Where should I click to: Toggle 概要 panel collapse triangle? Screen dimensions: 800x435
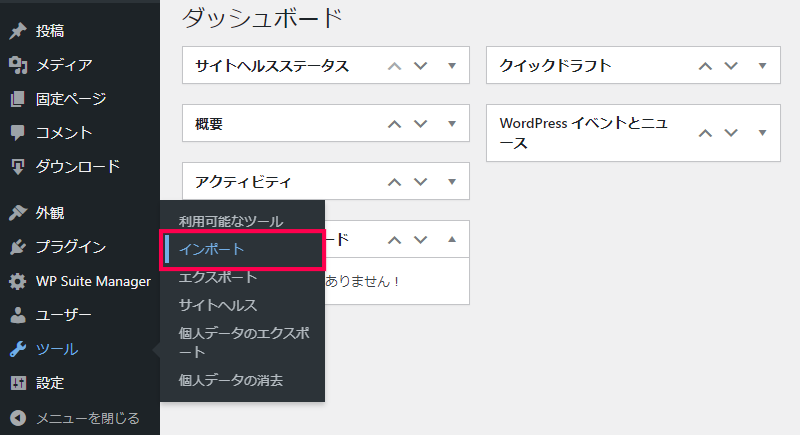(x=452, y=124)
